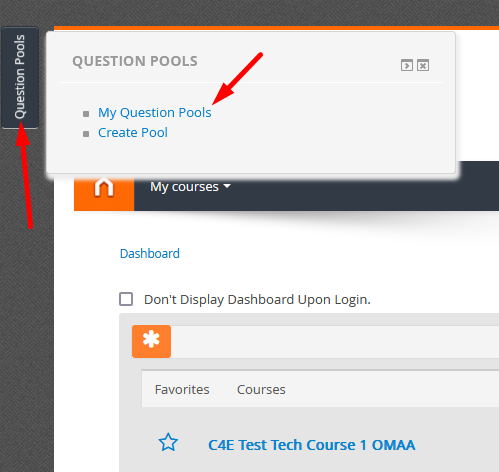Image resolution: width=499 pixels, height=472 pixels.
Task: Click the caret arrow after My courses
Action: point(227,186)
